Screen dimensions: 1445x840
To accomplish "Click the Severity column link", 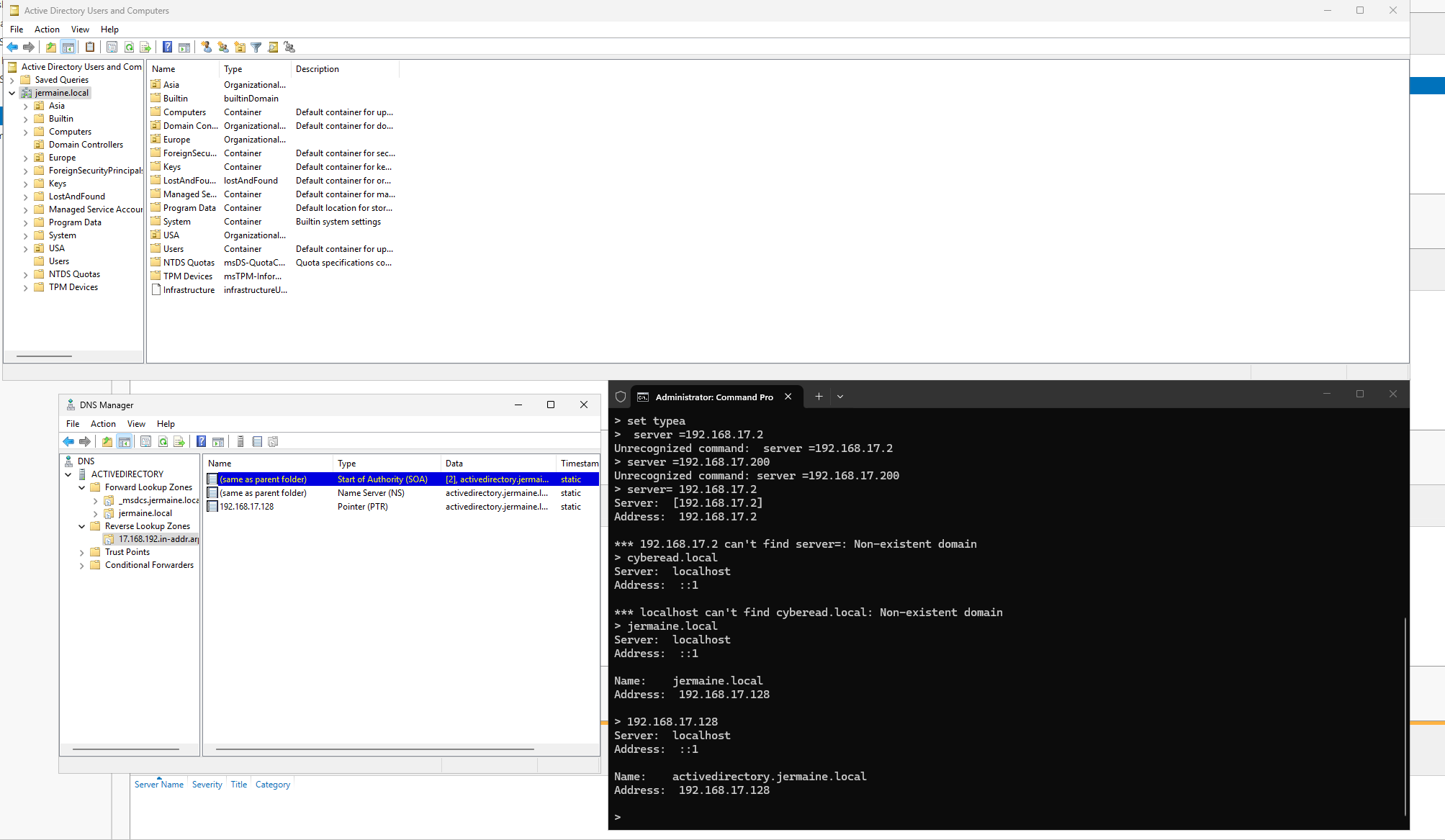I will pos(207,785).
